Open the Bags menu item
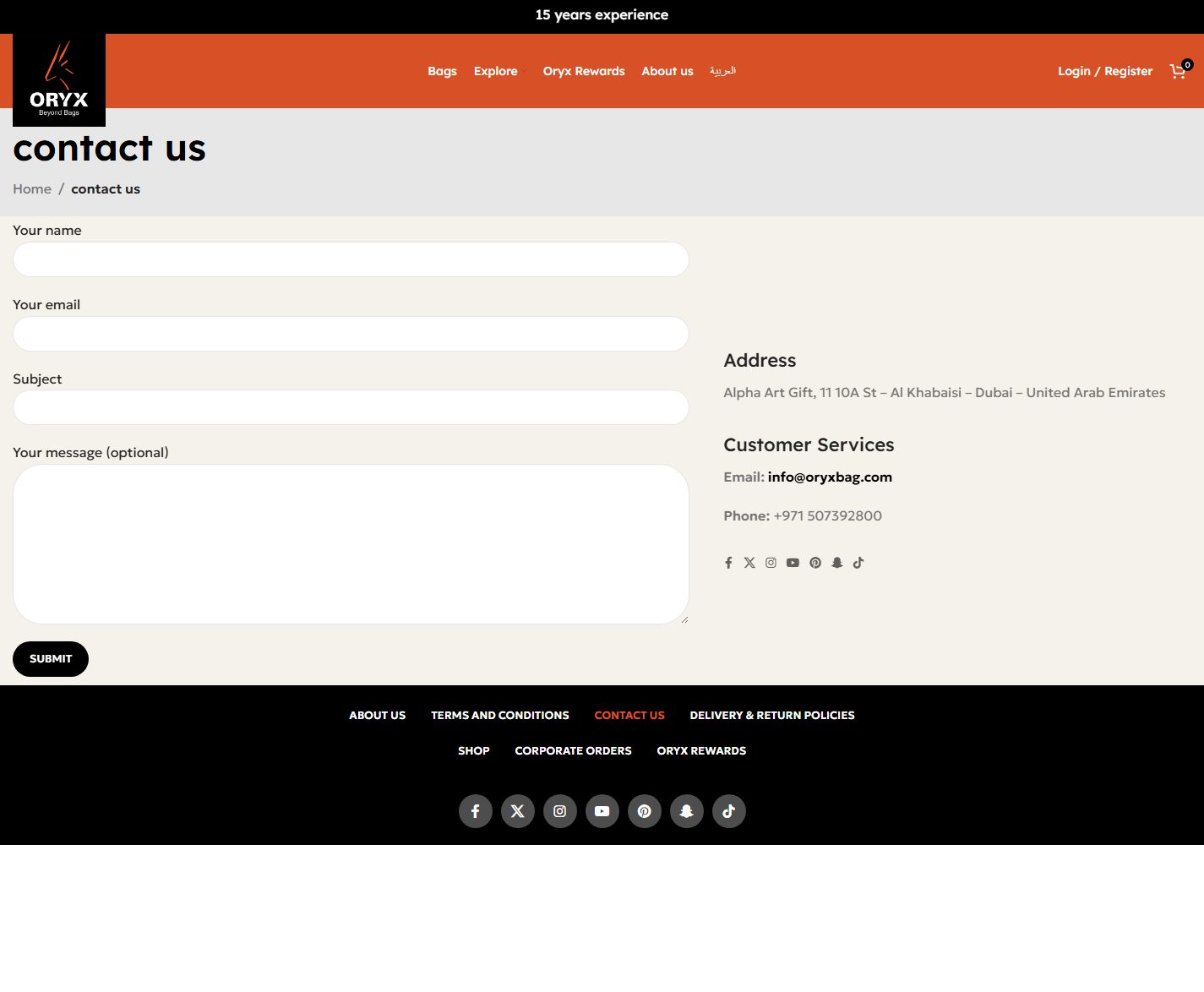The width and height of the screenshot is (1204, 992). [442, 71]
